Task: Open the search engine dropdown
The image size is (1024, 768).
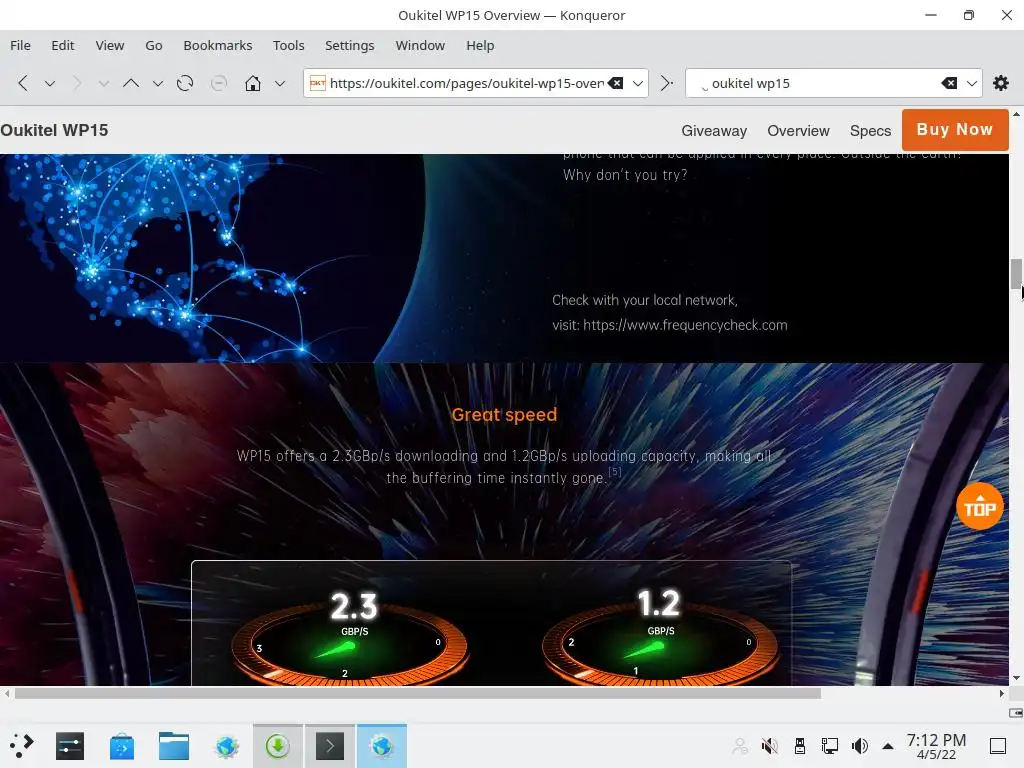Action: (x=972, y=84)
